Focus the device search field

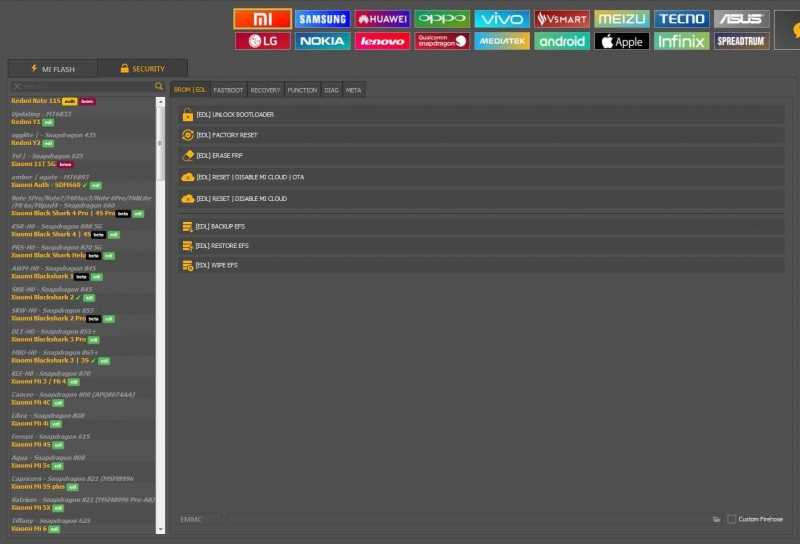(82, 86)
